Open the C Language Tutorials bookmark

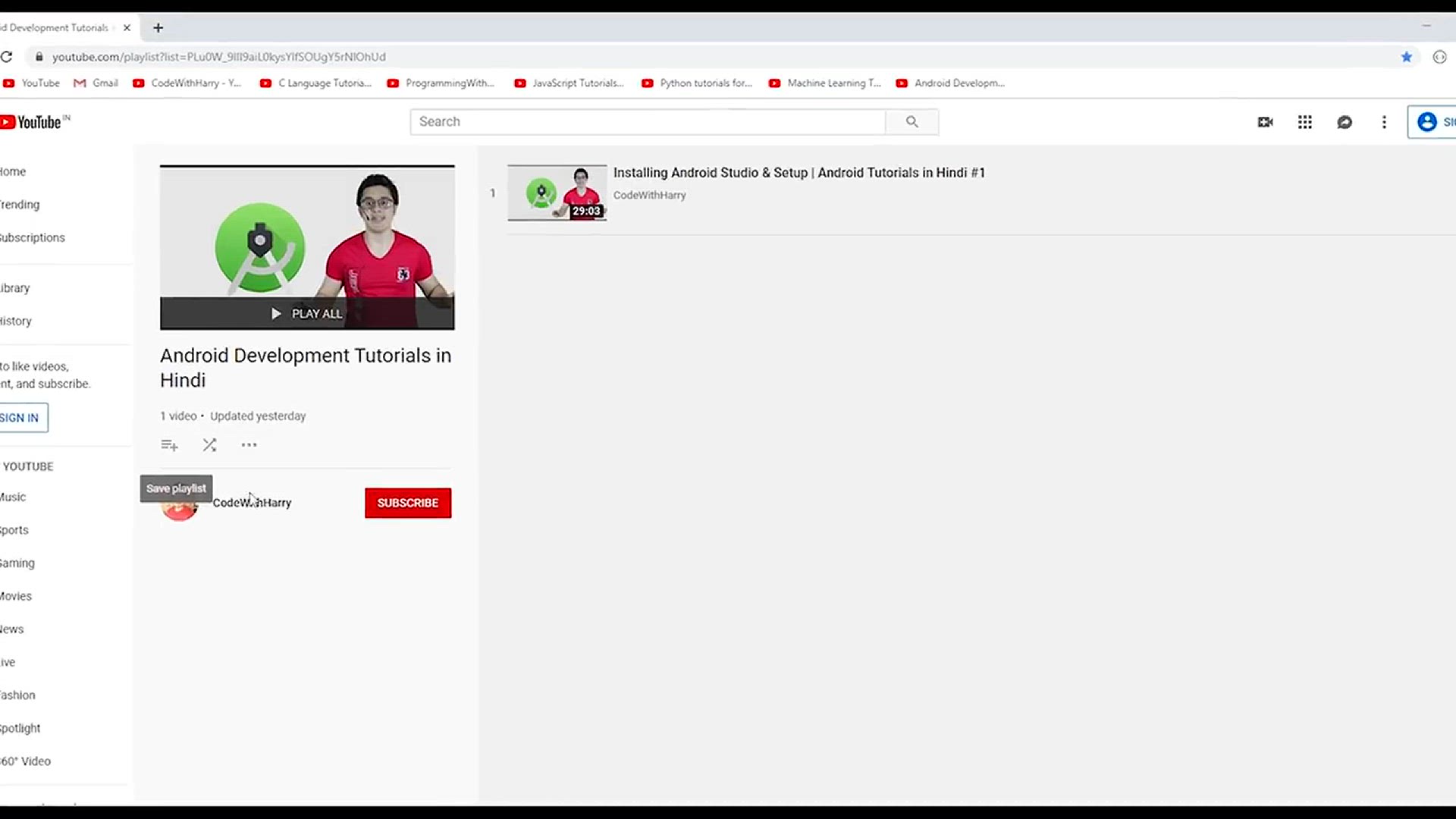tap(315, 83)
